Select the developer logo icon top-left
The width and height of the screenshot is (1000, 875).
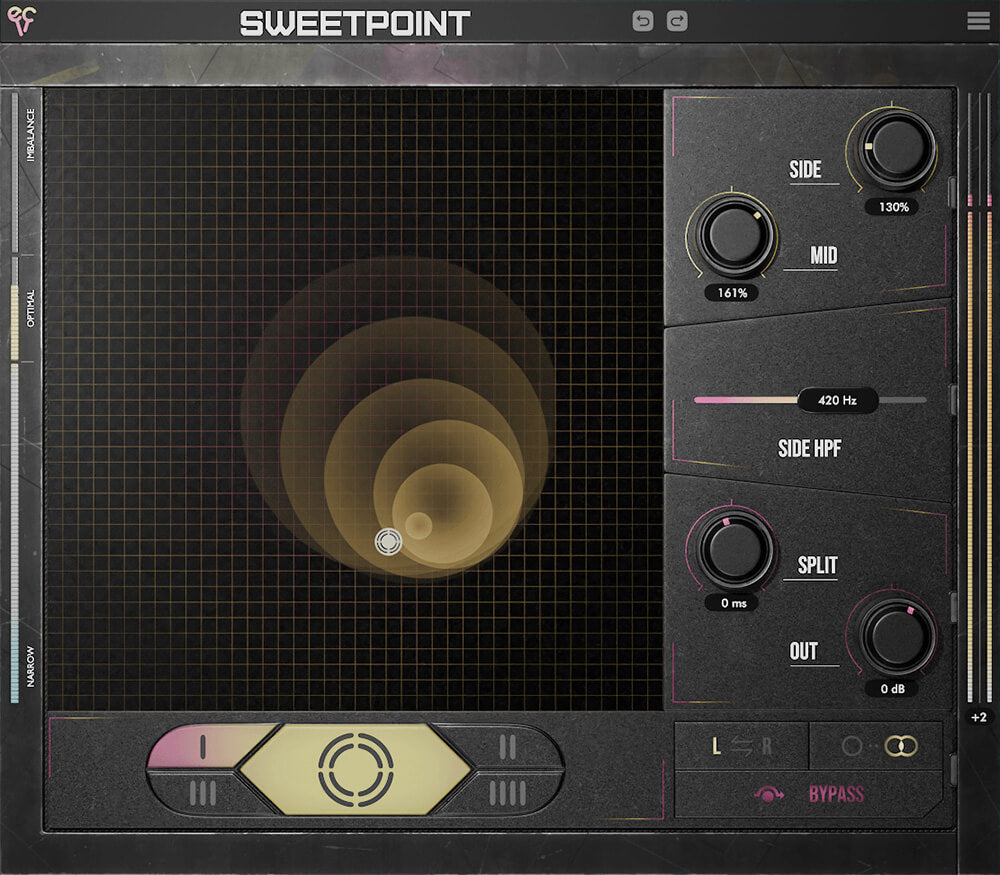tap(22, 19)
